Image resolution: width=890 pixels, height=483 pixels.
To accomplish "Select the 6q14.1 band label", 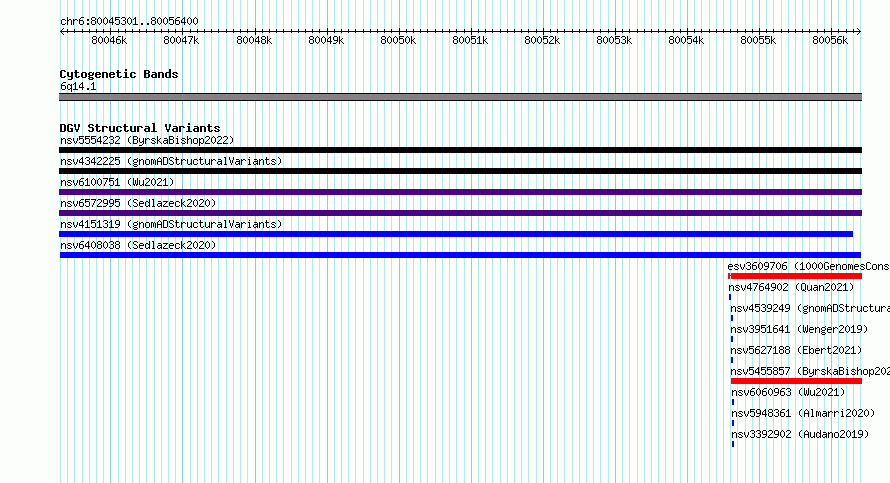I will (78, 86).
